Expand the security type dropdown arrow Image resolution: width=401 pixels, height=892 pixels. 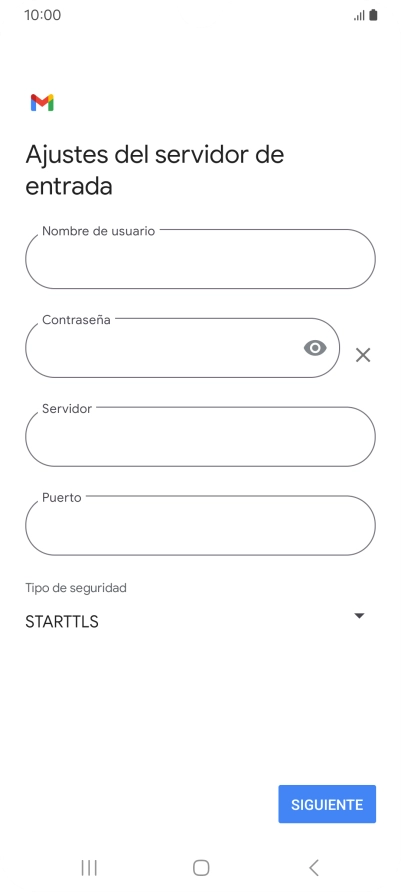click(x=359, y=616)
